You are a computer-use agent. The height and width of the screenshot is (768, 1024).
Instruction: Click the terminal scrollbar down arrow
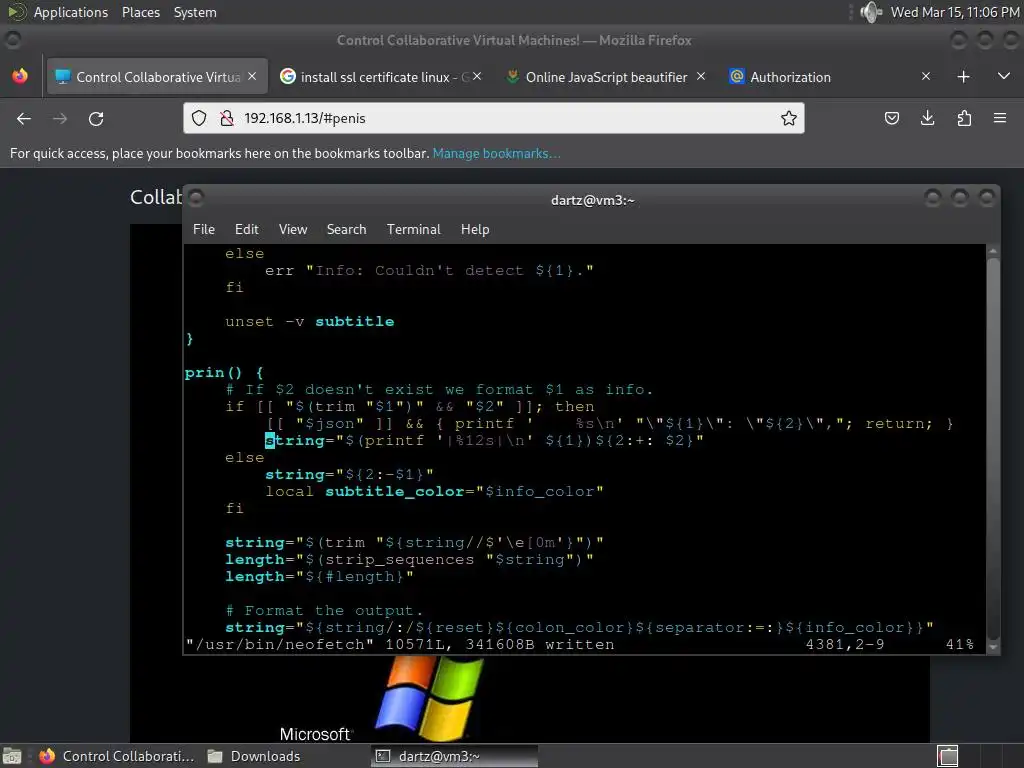993,647
